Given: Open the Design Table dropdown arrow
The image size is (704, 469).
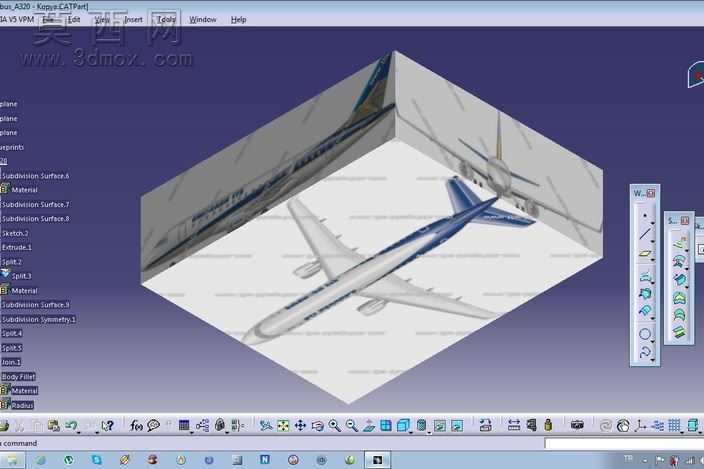Looking at the screenshot, I should [x=191, y=431].
